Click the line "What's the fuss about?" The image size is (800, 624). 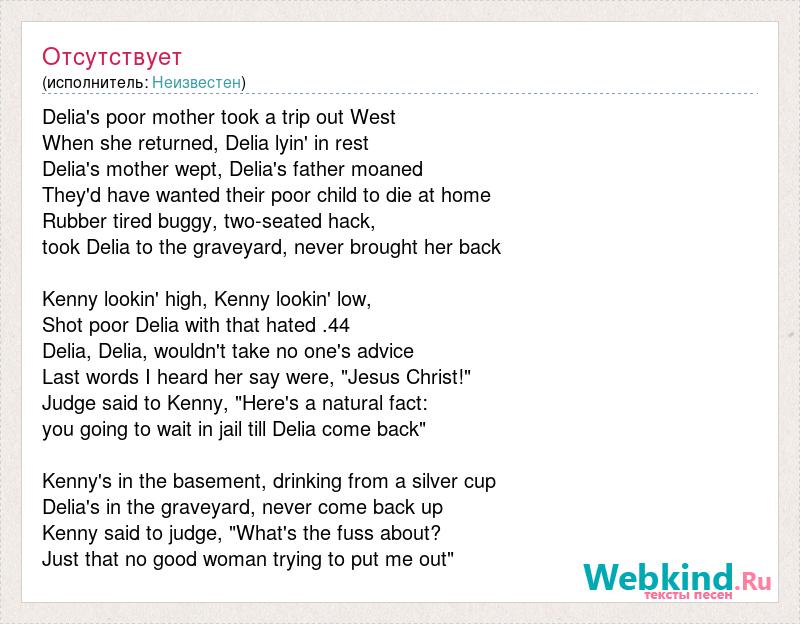tap(241, 534)
